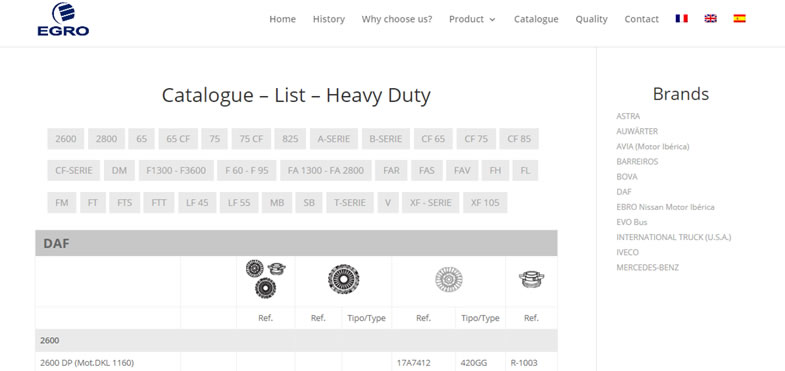Open the DAF brand link
This screenshot has width=785, height=371.
(624, 192)
